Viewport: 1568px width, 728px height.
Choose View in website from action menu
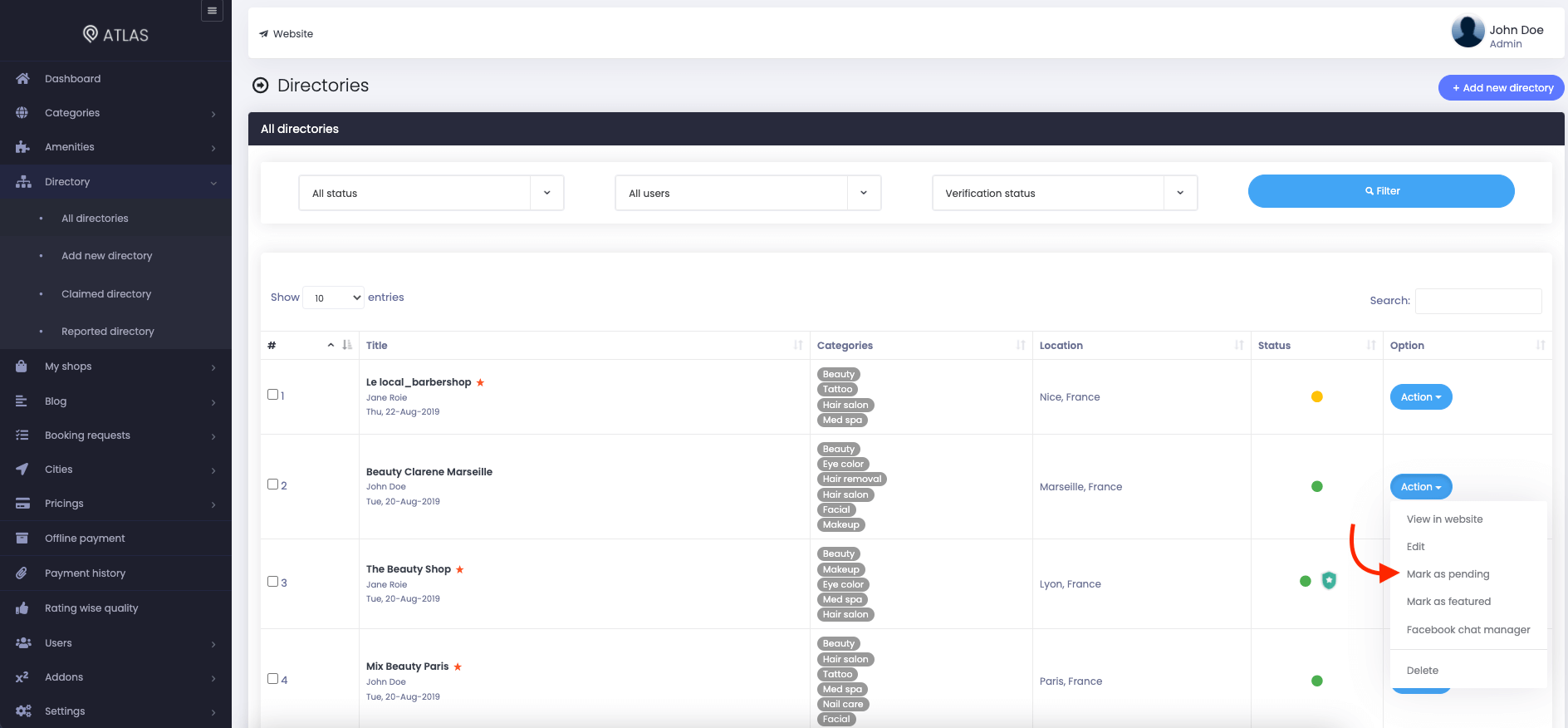click(x=1444, y=519)
